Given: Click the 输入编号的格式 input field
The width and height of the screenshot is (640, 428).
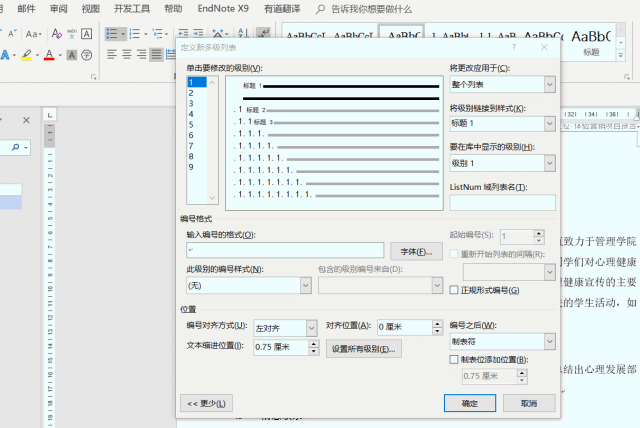Looking at the screenshot, I should 285,250.
